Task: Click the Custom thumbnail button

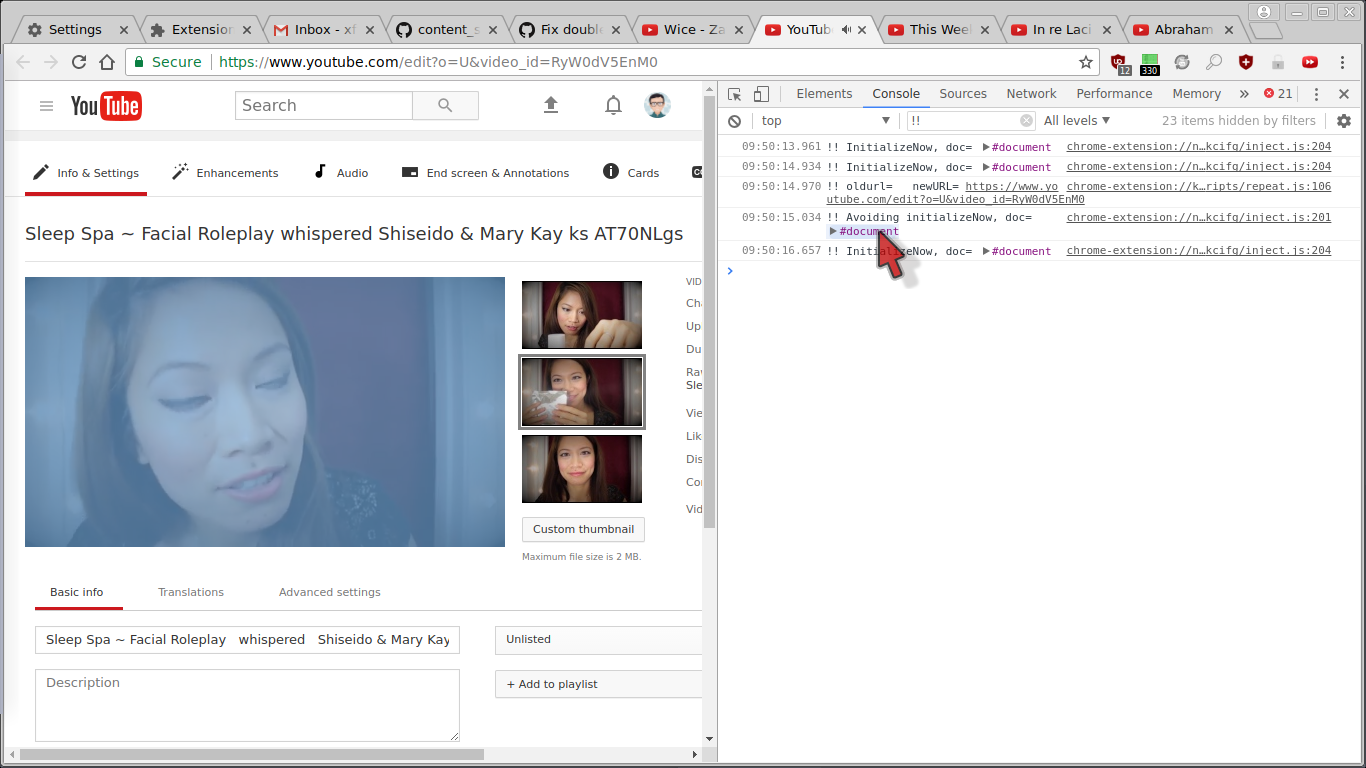Action: [583, 529]
